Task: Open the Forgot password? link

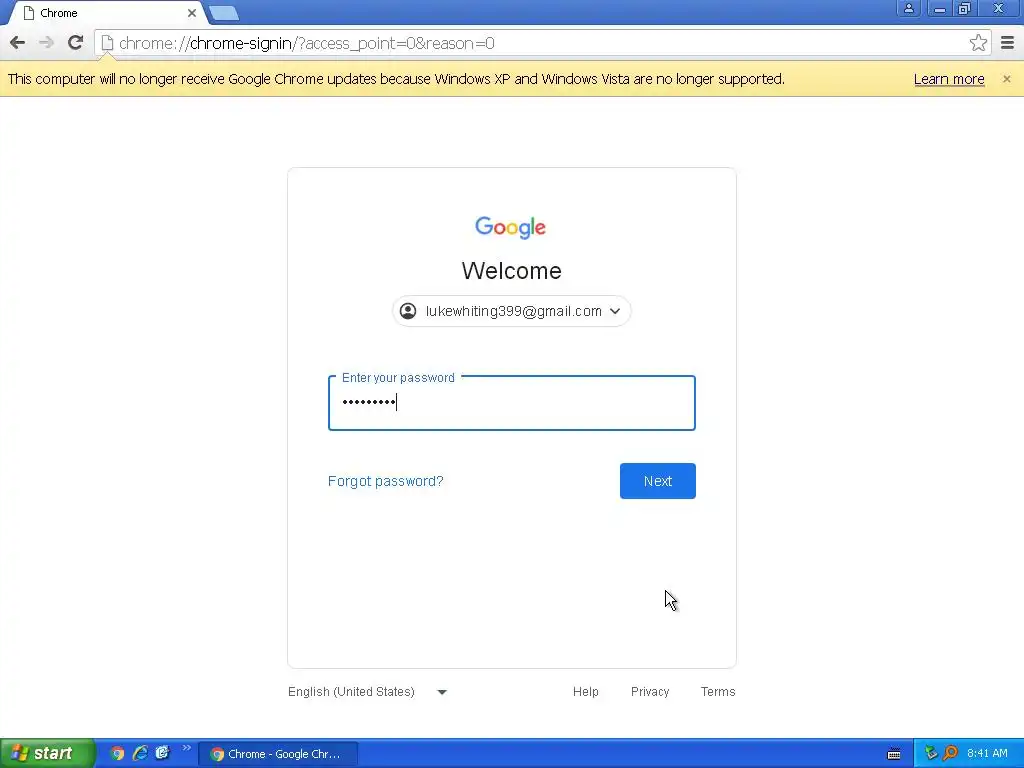Action: point(385,481)
